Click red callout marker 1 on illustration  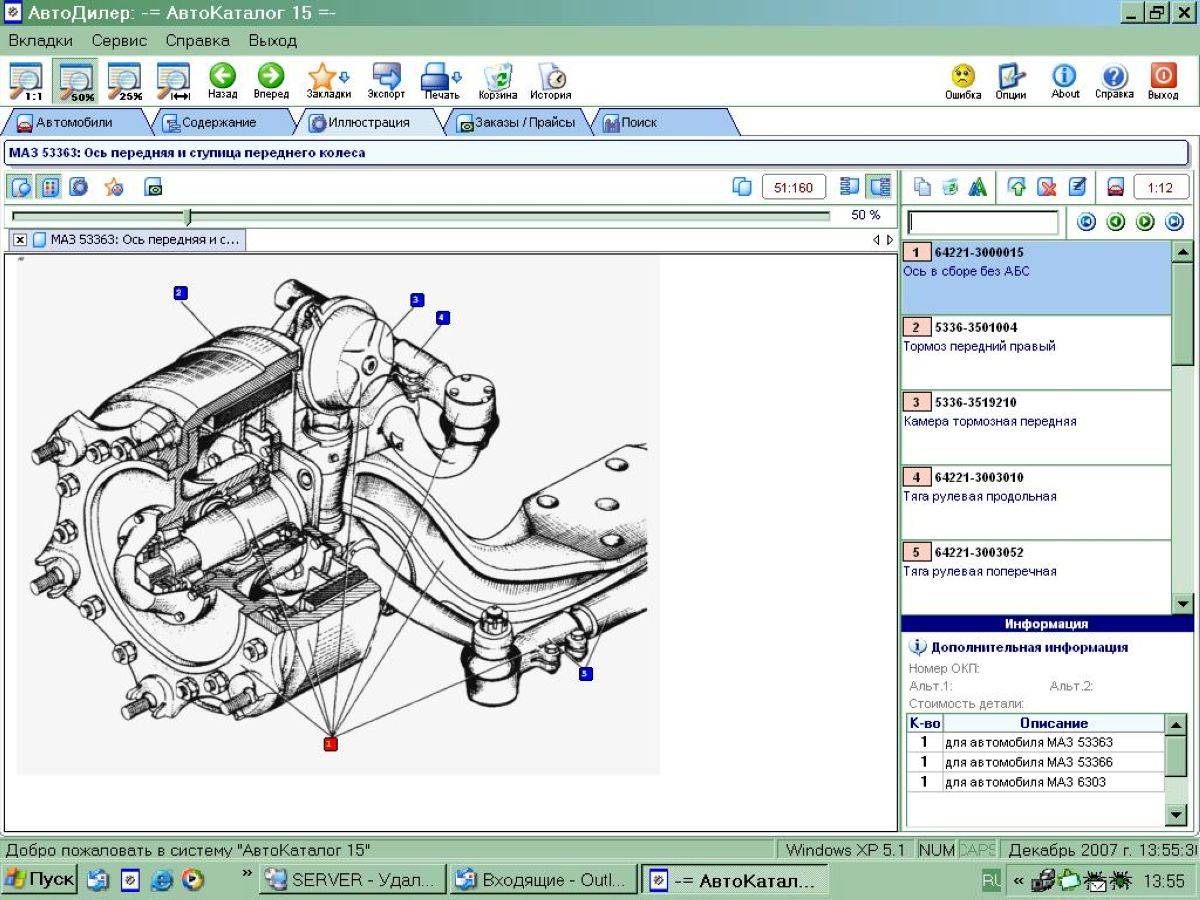[x=330, y=743]
